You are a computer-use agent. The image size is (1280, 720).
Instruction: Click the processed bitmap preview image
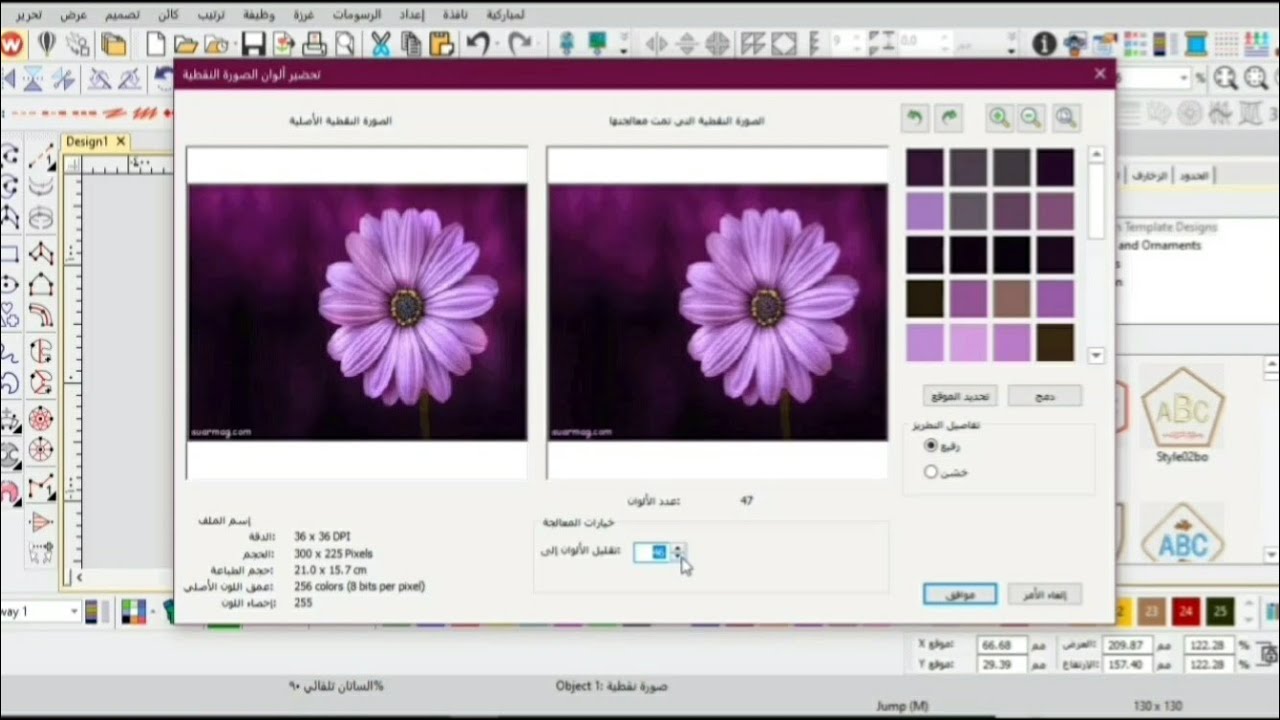(x=717, y=312)
